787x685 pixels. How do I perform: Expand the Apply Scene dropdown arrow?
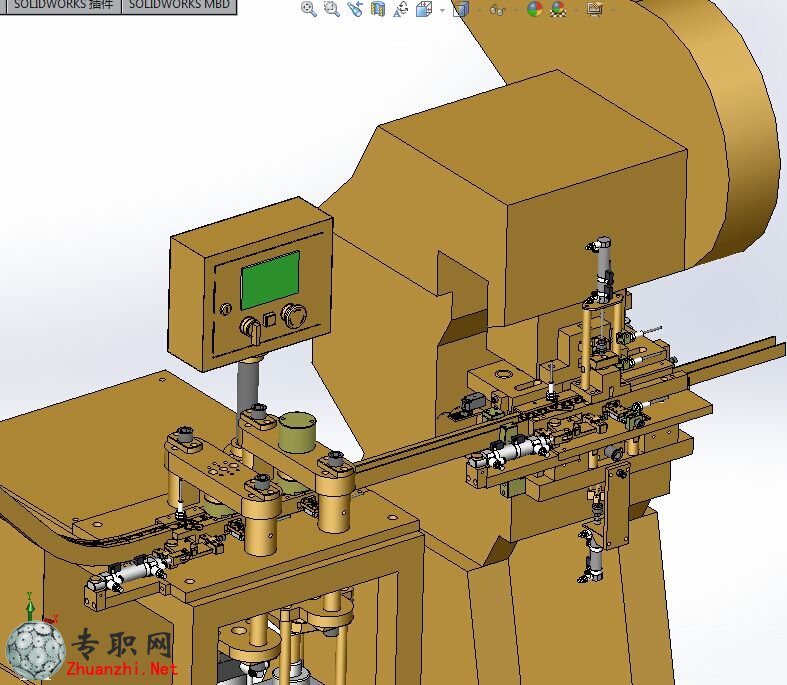[x=577, y=10]
